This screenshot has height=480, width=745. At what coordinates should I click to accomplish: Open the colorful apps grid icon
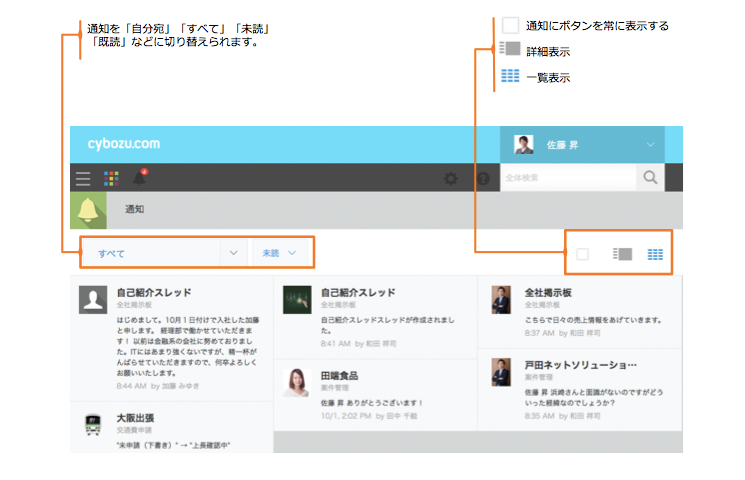[x=111, y=178]
